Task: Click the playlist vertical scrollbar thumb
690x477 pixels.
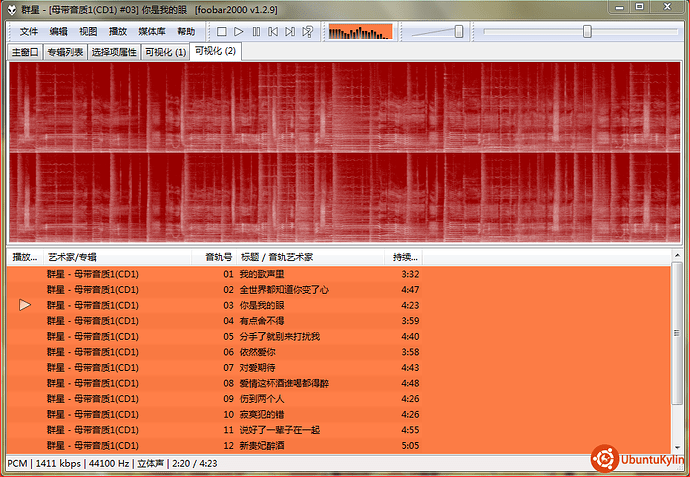Action: coord(676,333)
